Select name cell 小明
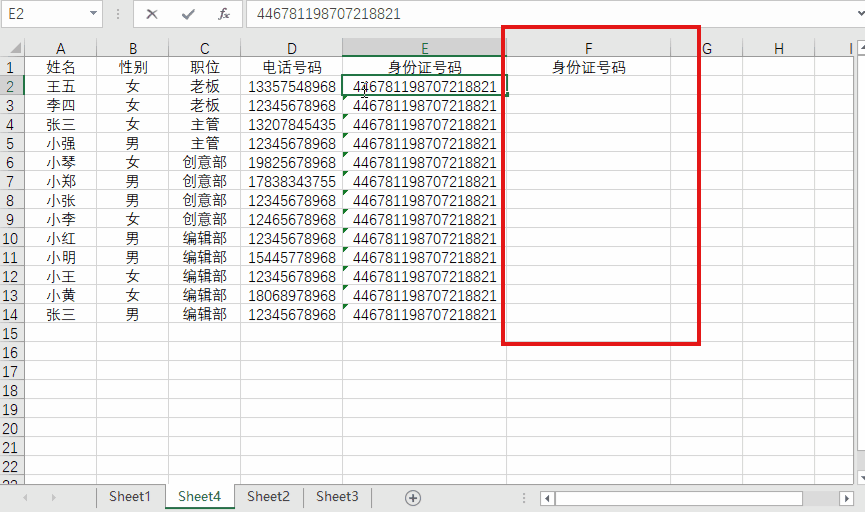The width and height of the screenshot is (865, 512). click(x=61, y=257)
